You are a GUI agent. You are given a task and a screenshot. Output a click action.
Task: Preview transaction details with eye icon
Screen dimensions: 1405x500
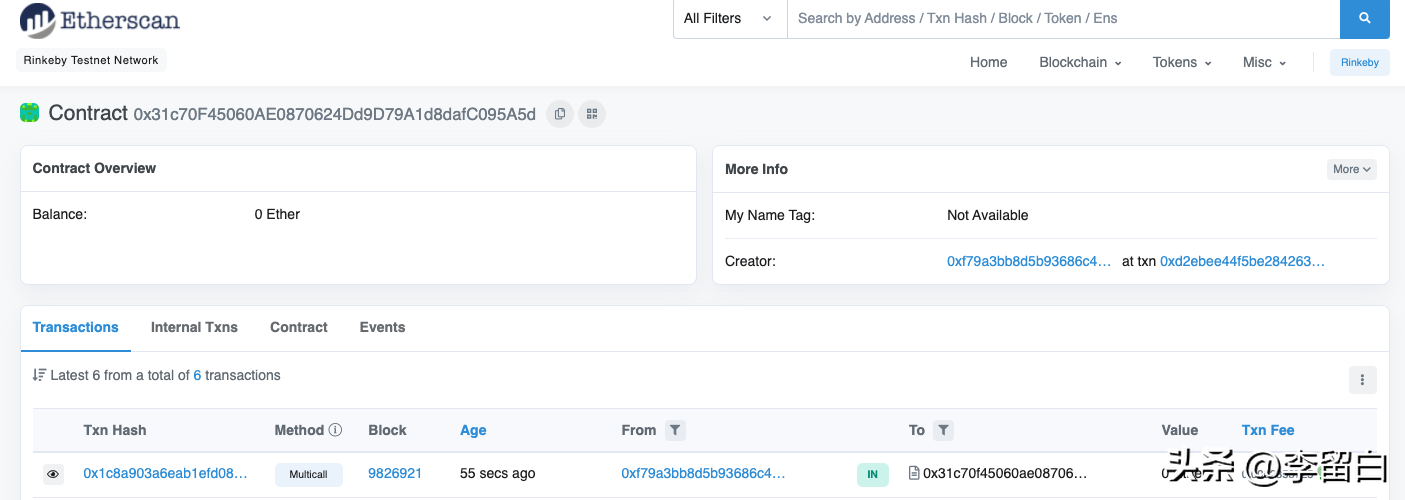(x=53, y=474)
